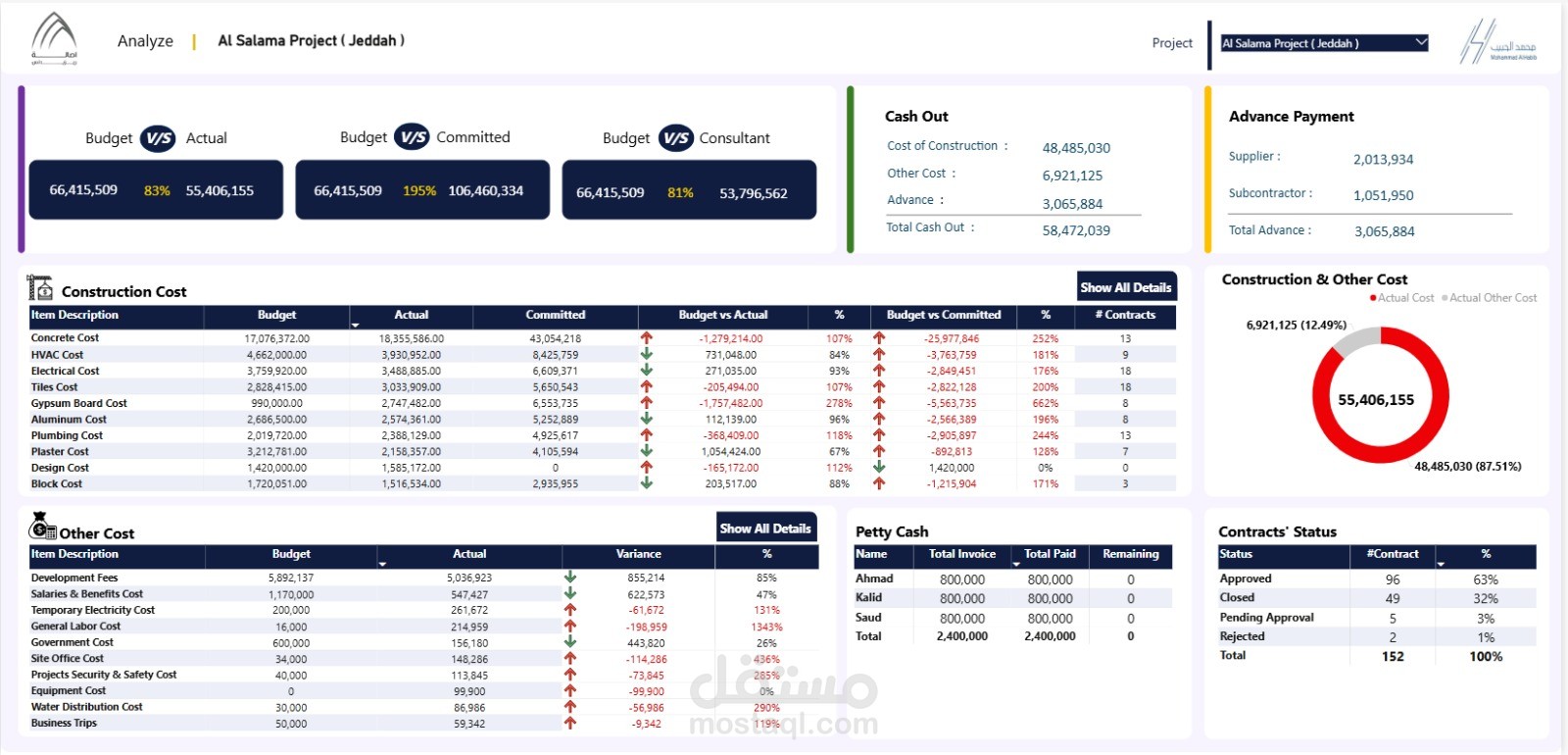The width and height of the screenshot is (1568, 755).
Task: Click Show All Details for Construction Cost
Action: pos(1126,287)
